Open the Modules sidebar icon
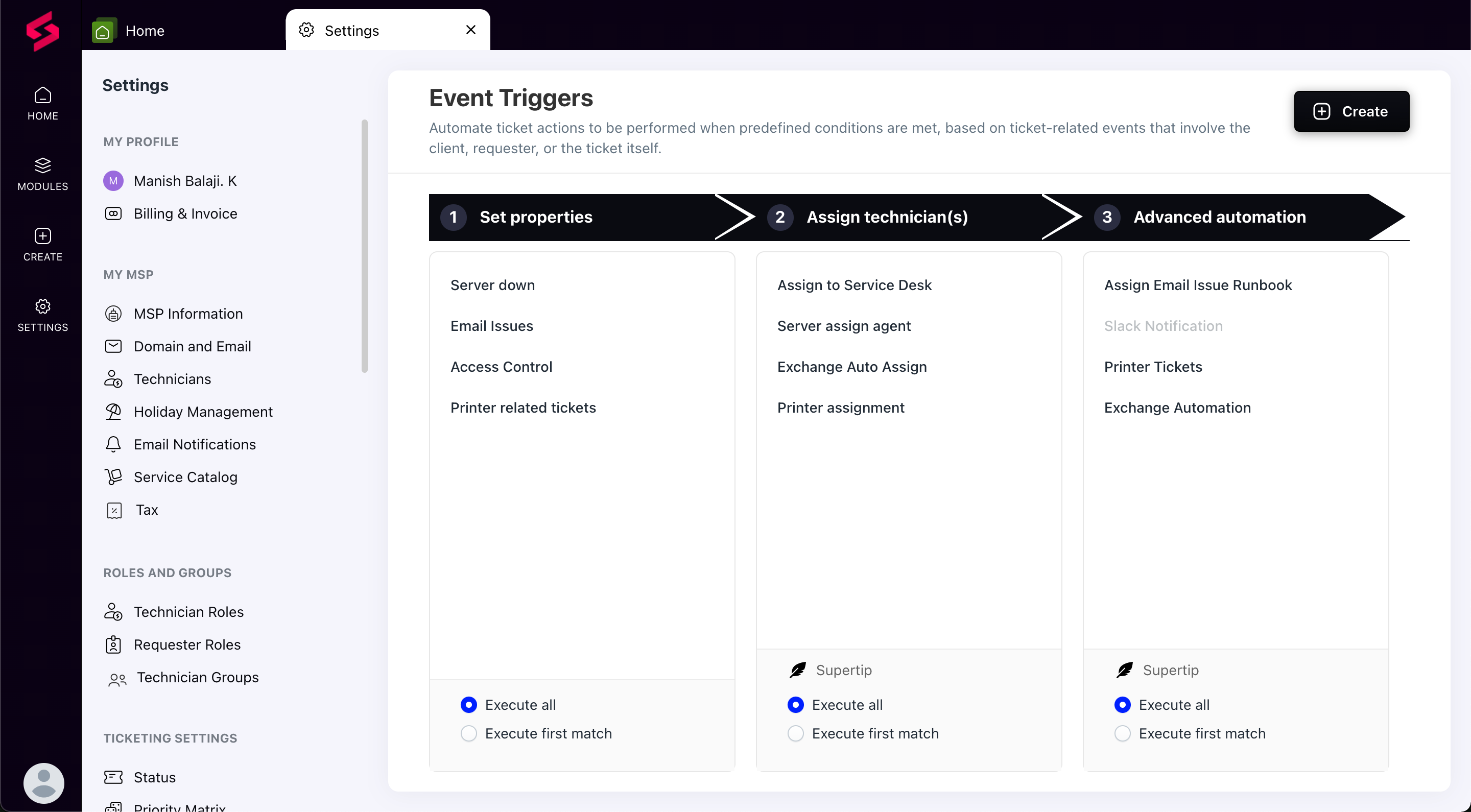Viewport: 1471px width, 812px height. pos(43,174)
